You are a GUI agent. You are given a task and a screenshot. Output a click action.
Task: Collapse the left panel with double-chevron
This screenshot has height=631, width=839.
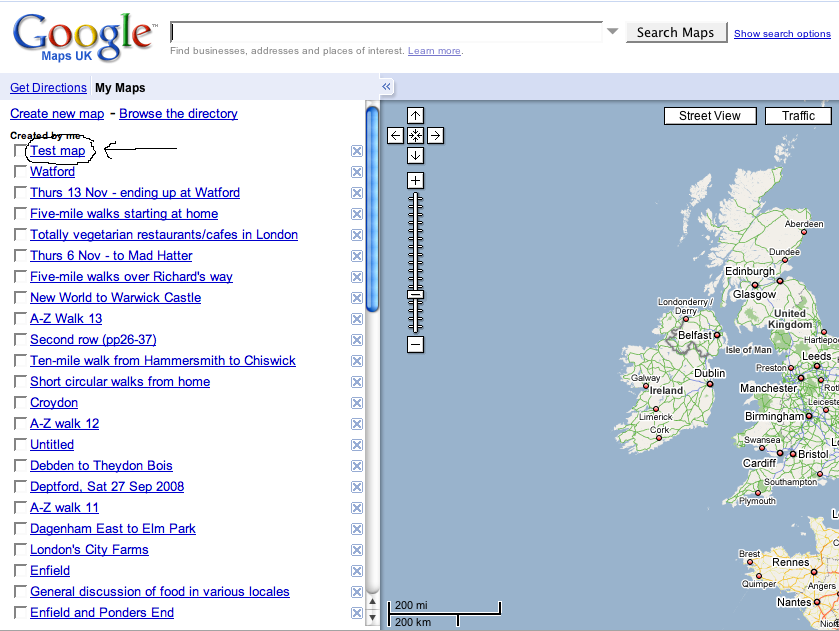coord(387,87)
